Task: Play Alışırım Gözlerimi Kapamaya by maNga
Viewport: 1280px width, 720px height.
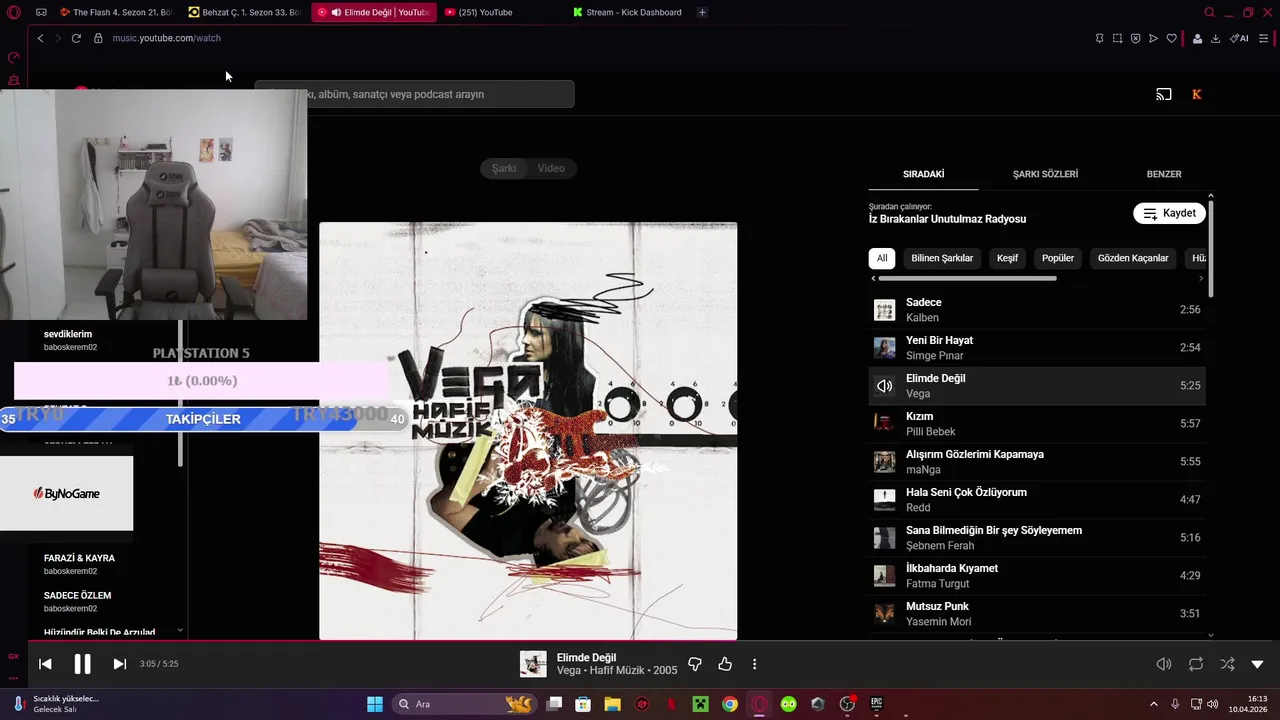Action: pyautogui.click(x=1037, y=462)
